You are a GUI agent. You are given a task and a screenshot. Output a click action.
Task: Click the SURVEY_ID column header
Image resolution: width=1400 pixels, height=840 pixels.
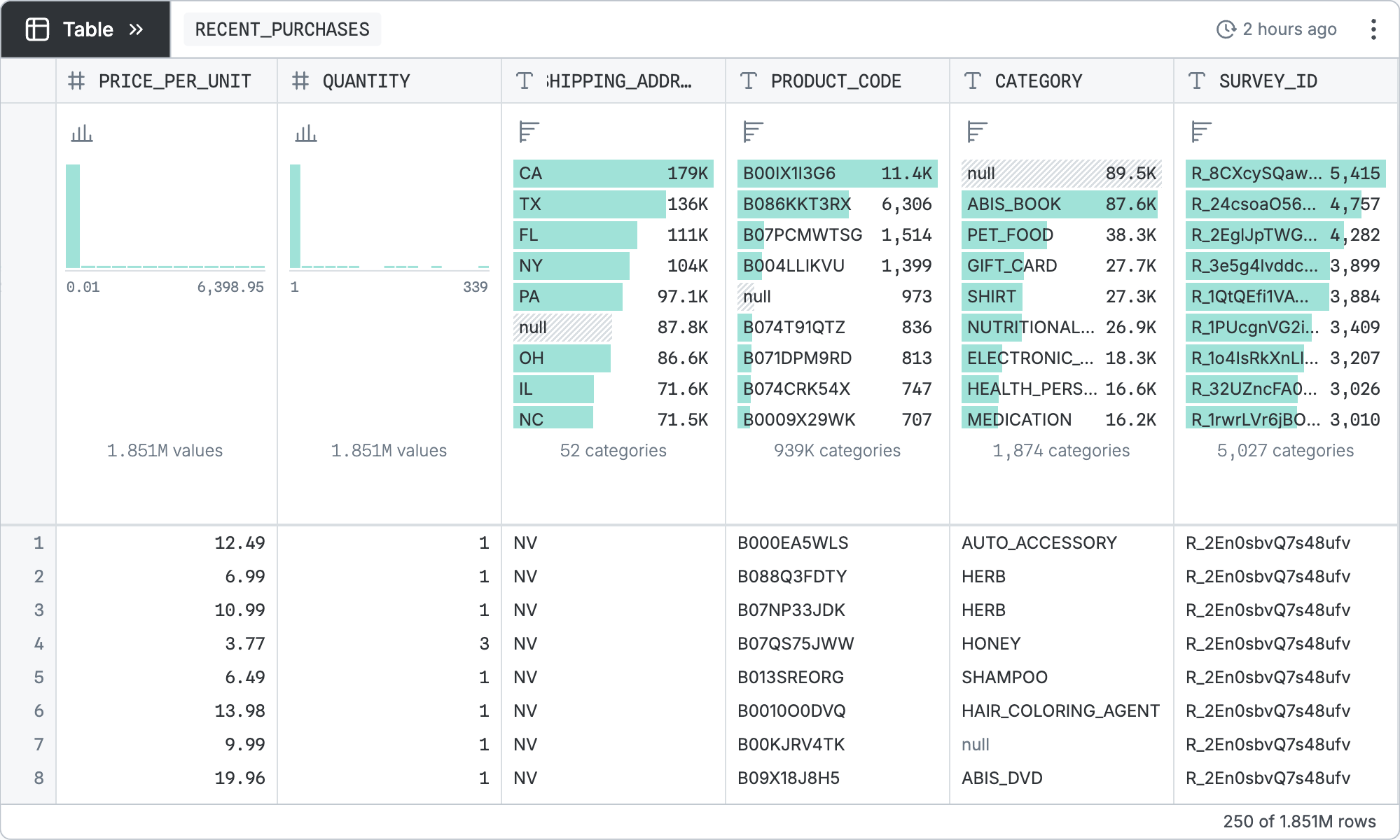pos(1268,81)
